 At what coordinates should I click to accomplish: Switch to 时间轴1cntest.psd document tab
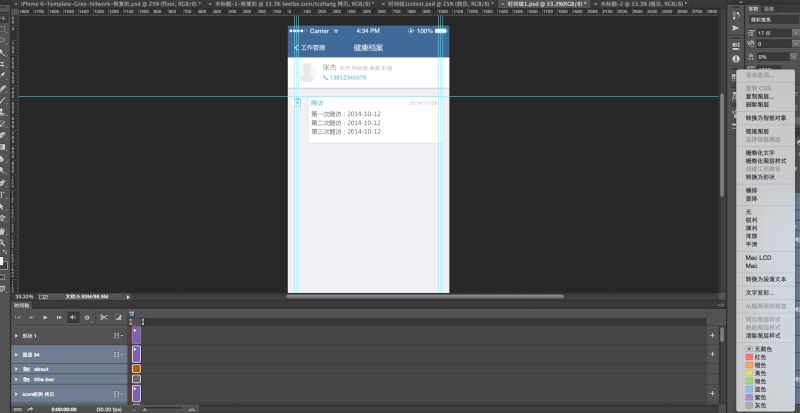440,3
